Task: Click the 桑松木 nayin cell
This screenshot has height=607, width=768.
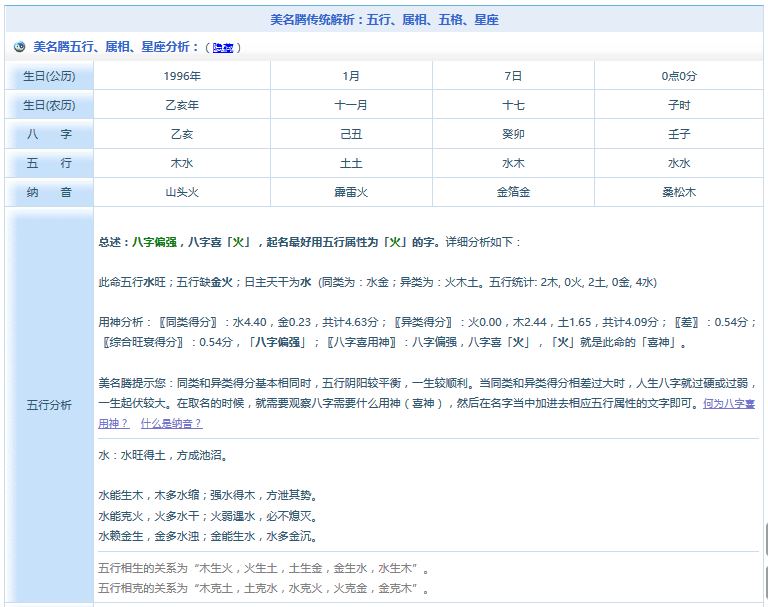Action: [679, 192]
